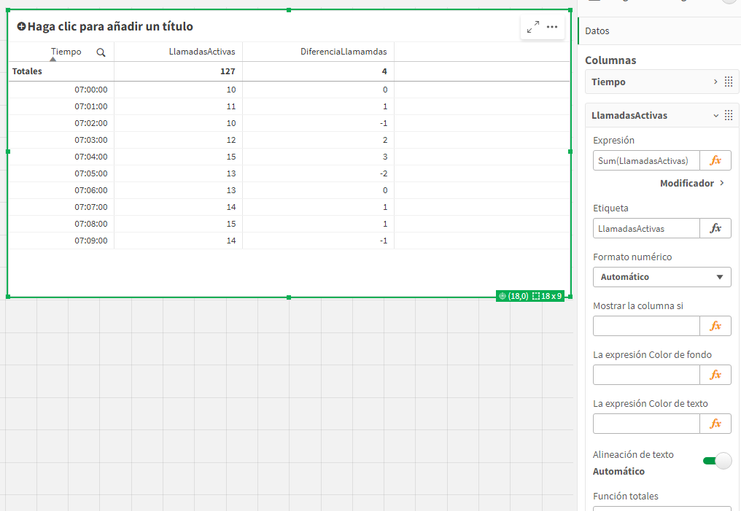This screenshot has height=511, width=741.
Task: Click LlamadasActivas value 12 in 07:03:00 row
Action: pos(231,140)
